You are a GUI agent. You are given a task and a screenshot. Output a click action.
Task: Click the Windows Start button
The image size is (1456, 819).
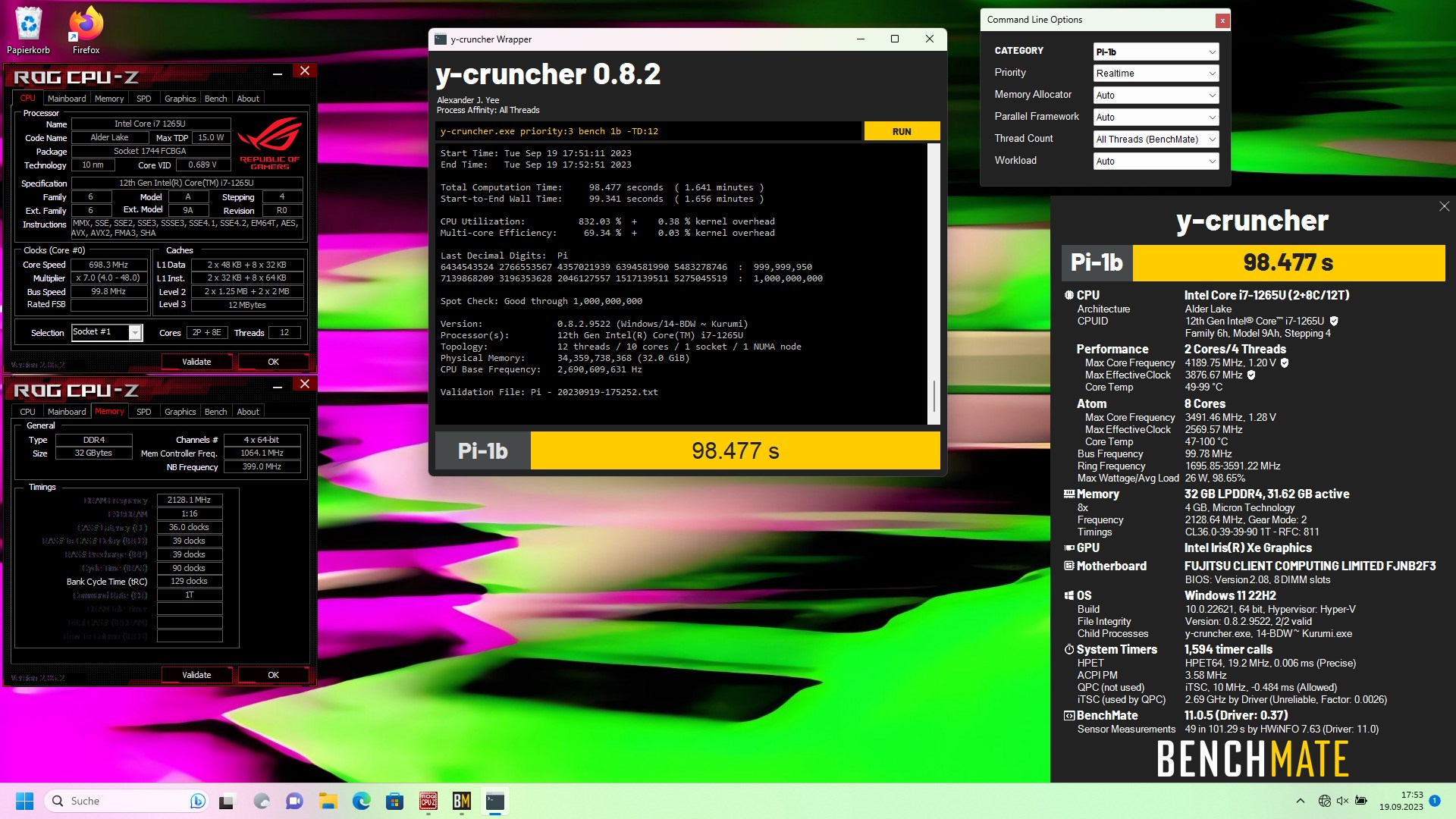[24, 801]
